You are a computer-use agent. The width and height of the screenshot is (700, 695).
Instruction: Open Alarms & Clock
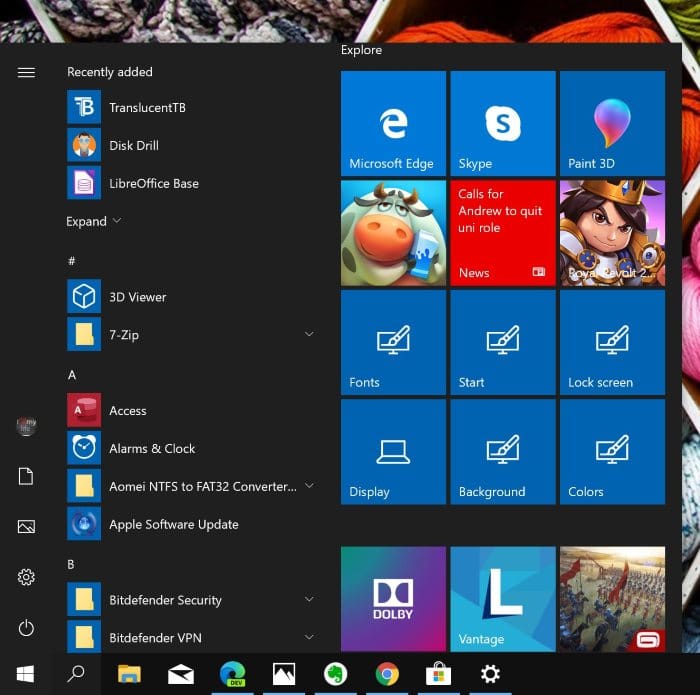pyautogui.click(x=192, y=448)
